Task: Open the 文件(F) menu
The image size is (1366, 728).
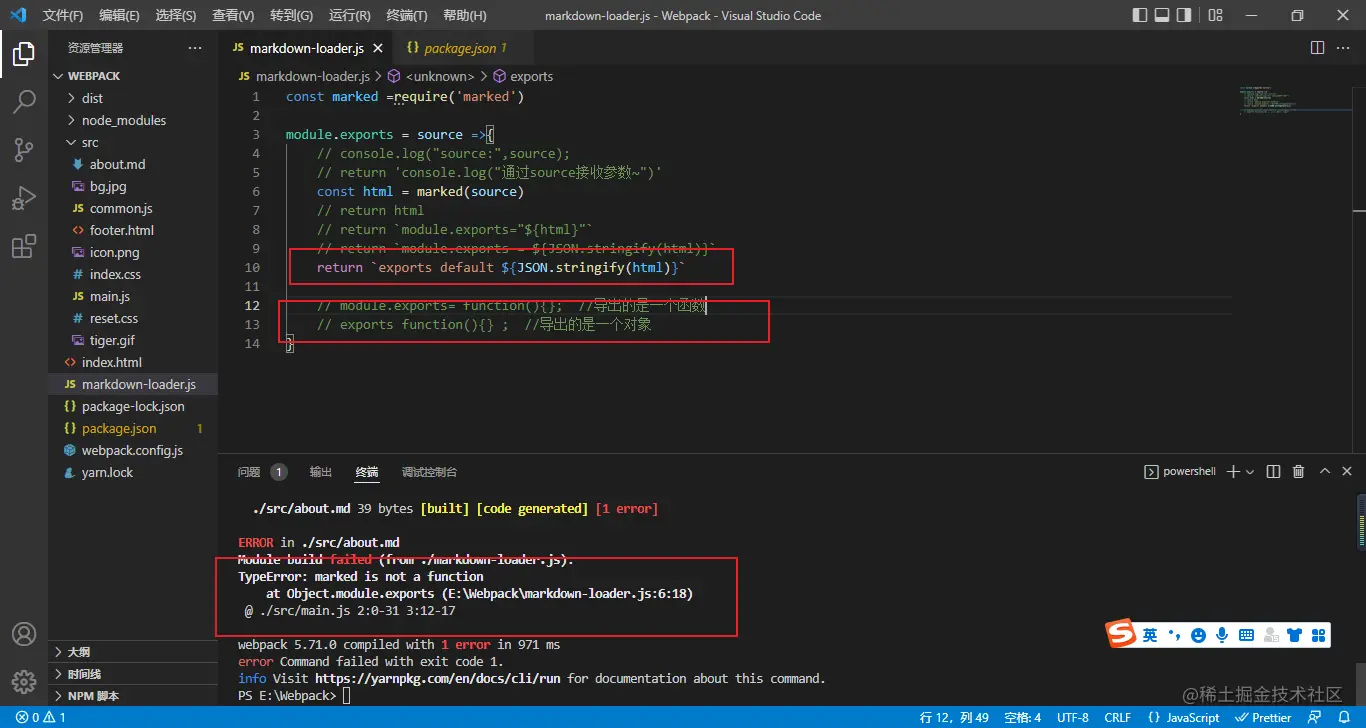Action: click(63, 15)
